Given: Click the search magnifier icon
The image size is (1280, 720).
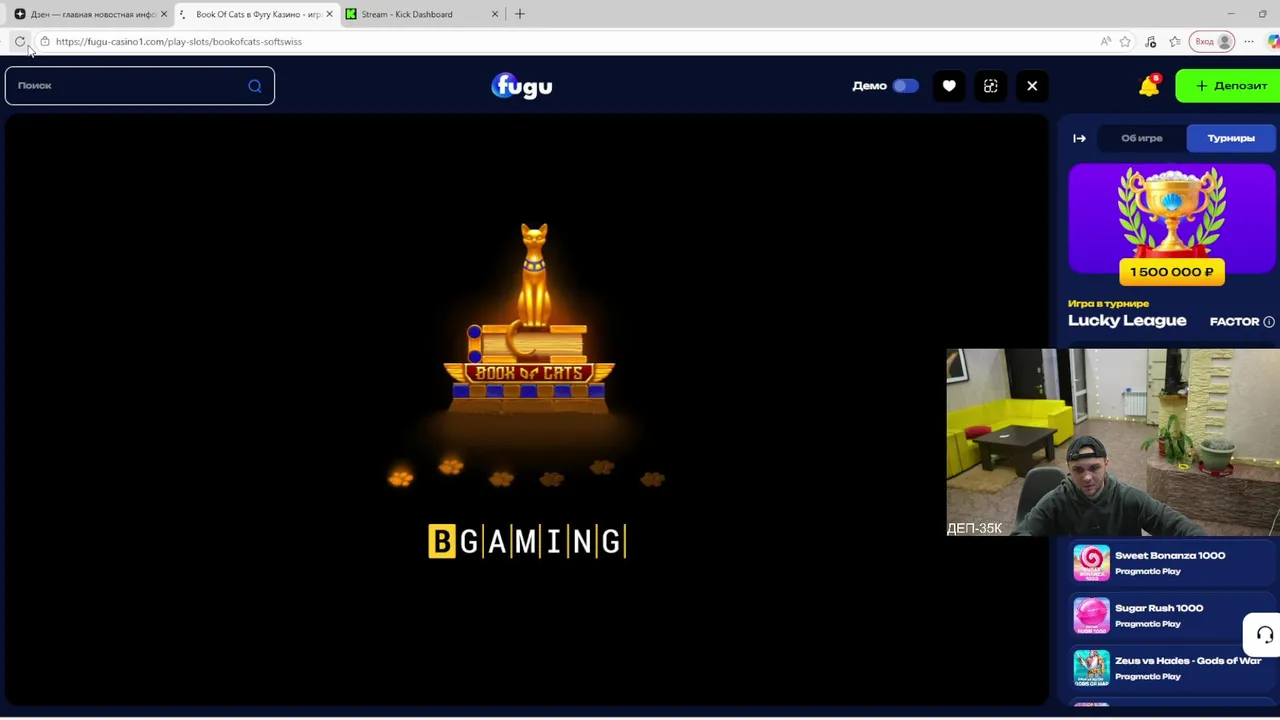Looking at the screenshot, I should click(255, 86).
